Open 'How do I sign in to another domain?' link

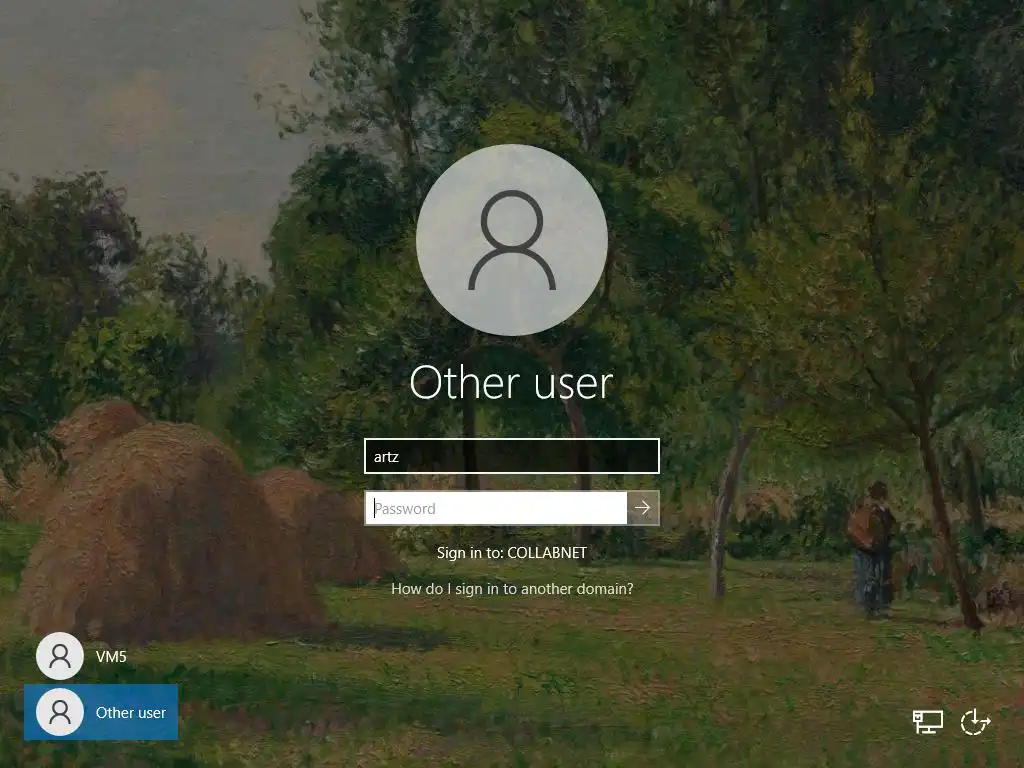coord(512,588)
